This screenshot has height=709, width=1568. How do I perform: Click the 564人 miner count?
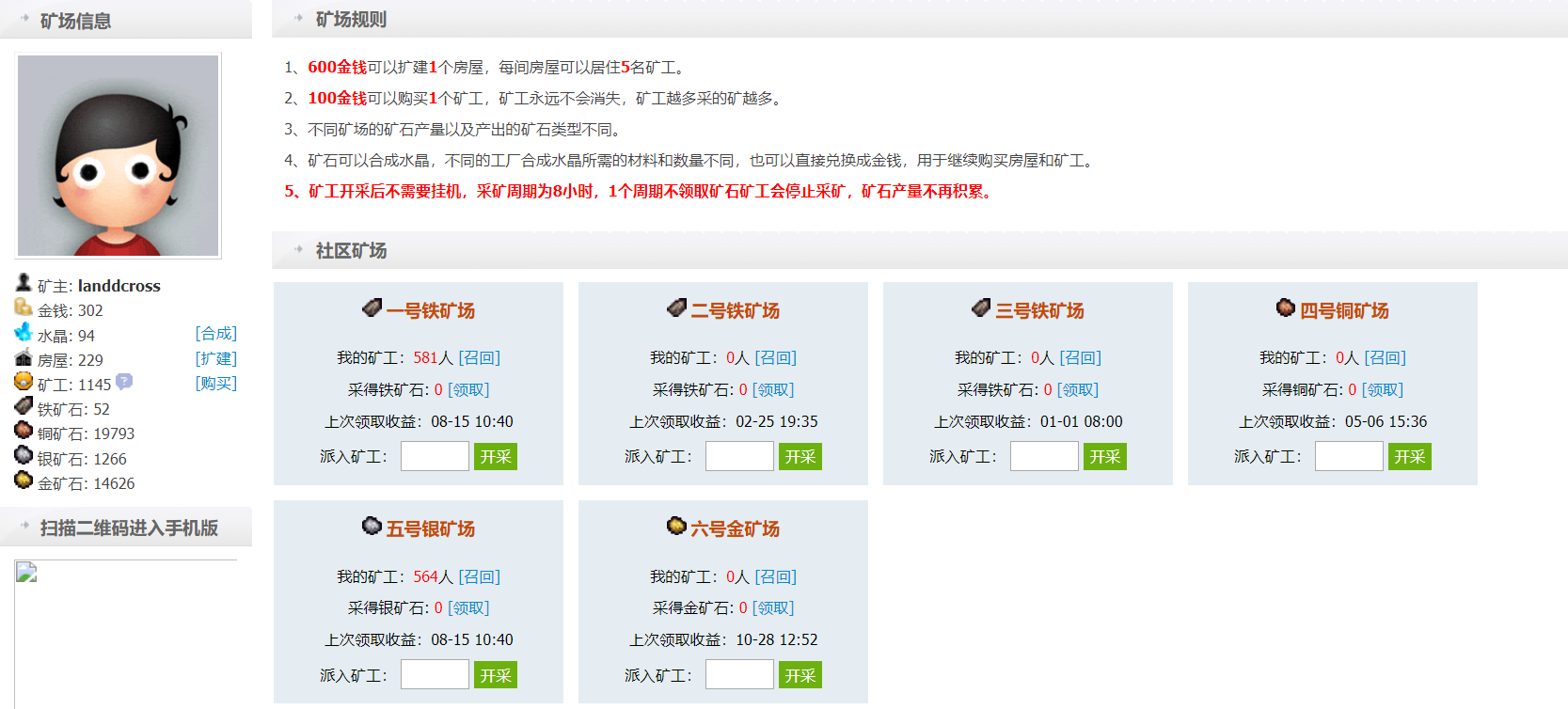[x=434, y=577]
